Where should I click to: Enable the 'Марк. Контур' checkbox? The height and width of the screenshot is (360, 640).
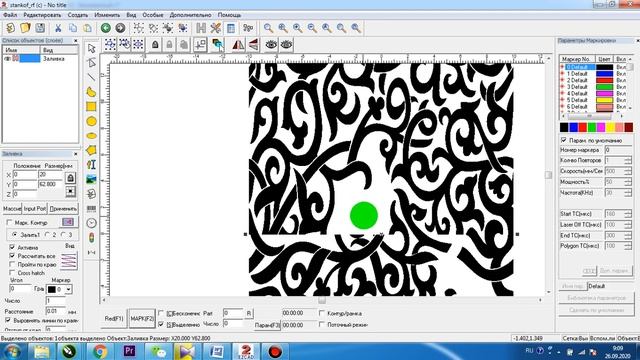pos(10,222)
